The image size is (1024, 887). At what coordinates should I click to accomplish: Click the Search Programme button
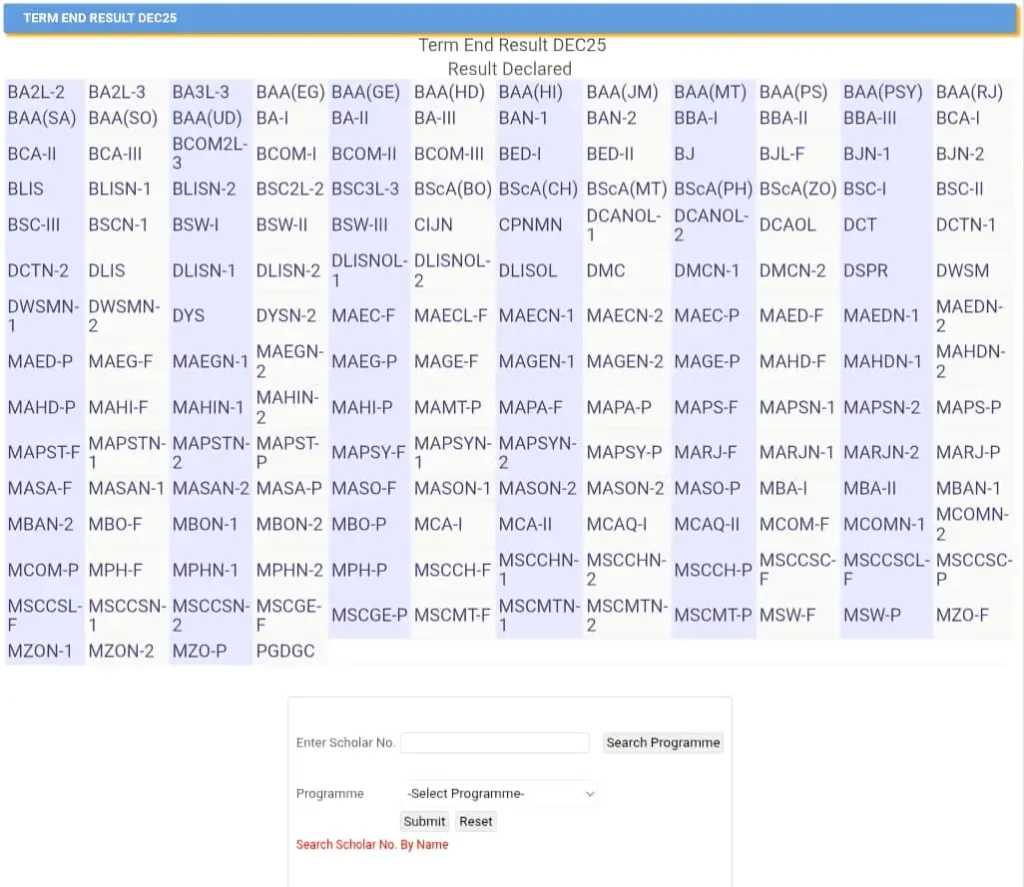pyautogui.click(x=663, y=743)
